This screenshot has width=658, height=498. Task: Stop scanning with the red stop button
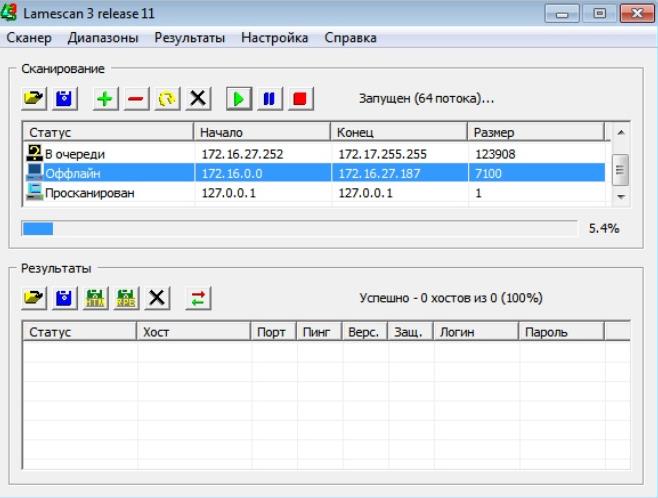coord(299,99)
